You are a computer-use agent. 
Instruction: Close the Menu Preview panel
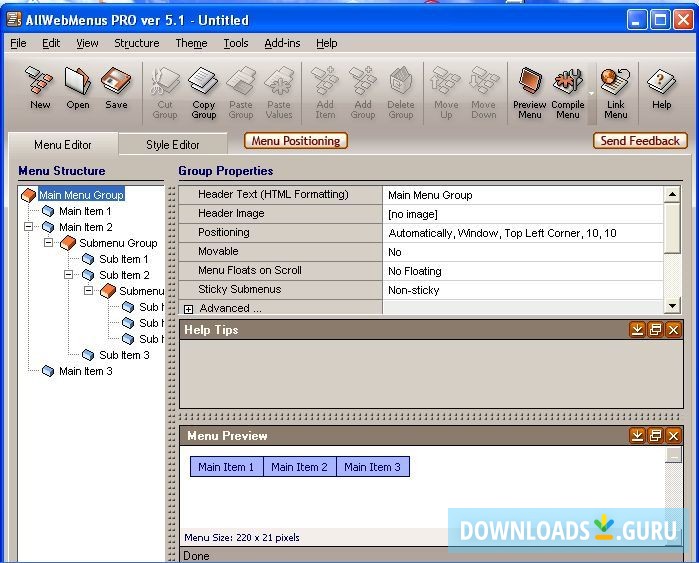coord(673,436)
